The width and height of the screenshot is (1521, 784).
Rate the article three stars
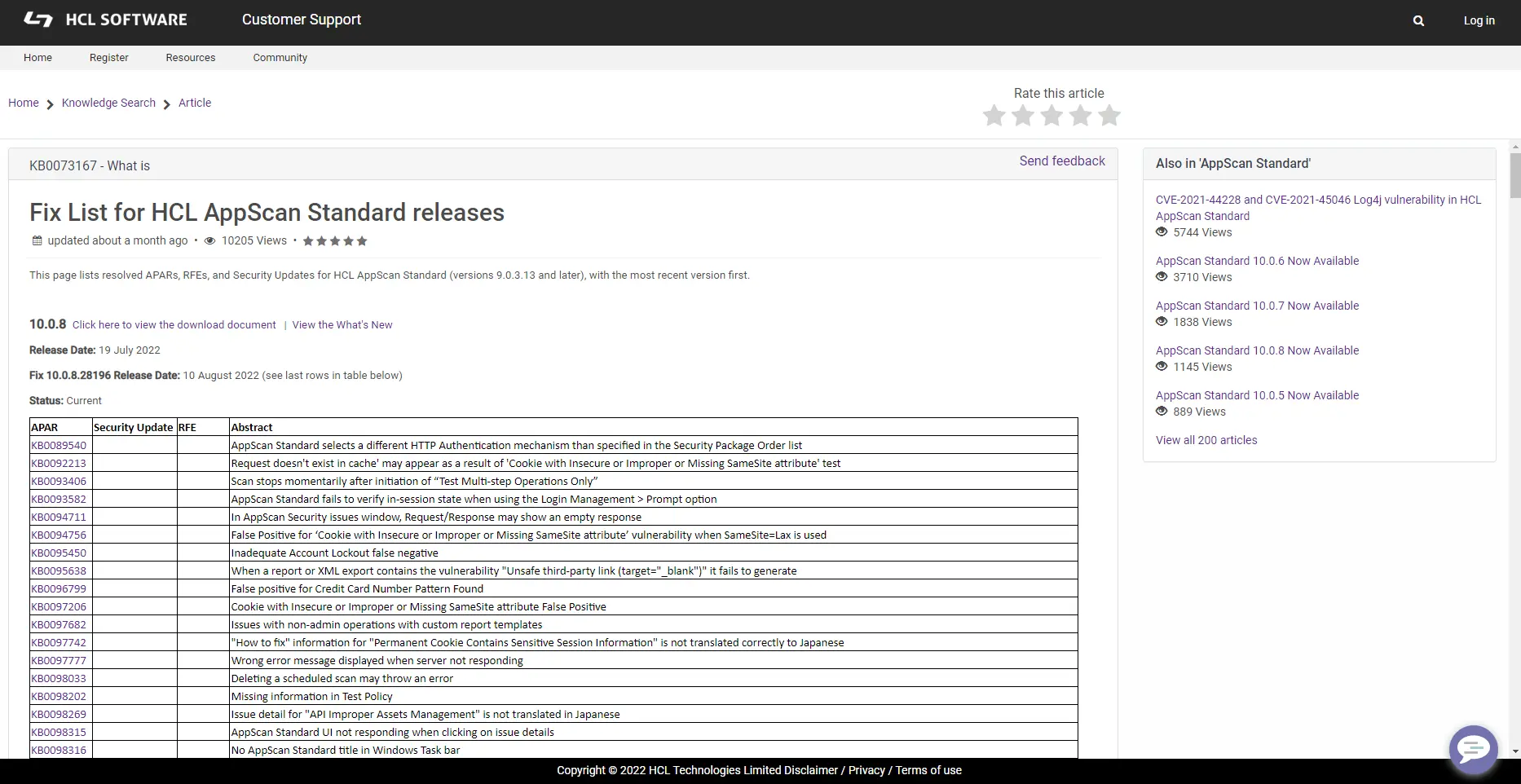(x=1051, y=116)
